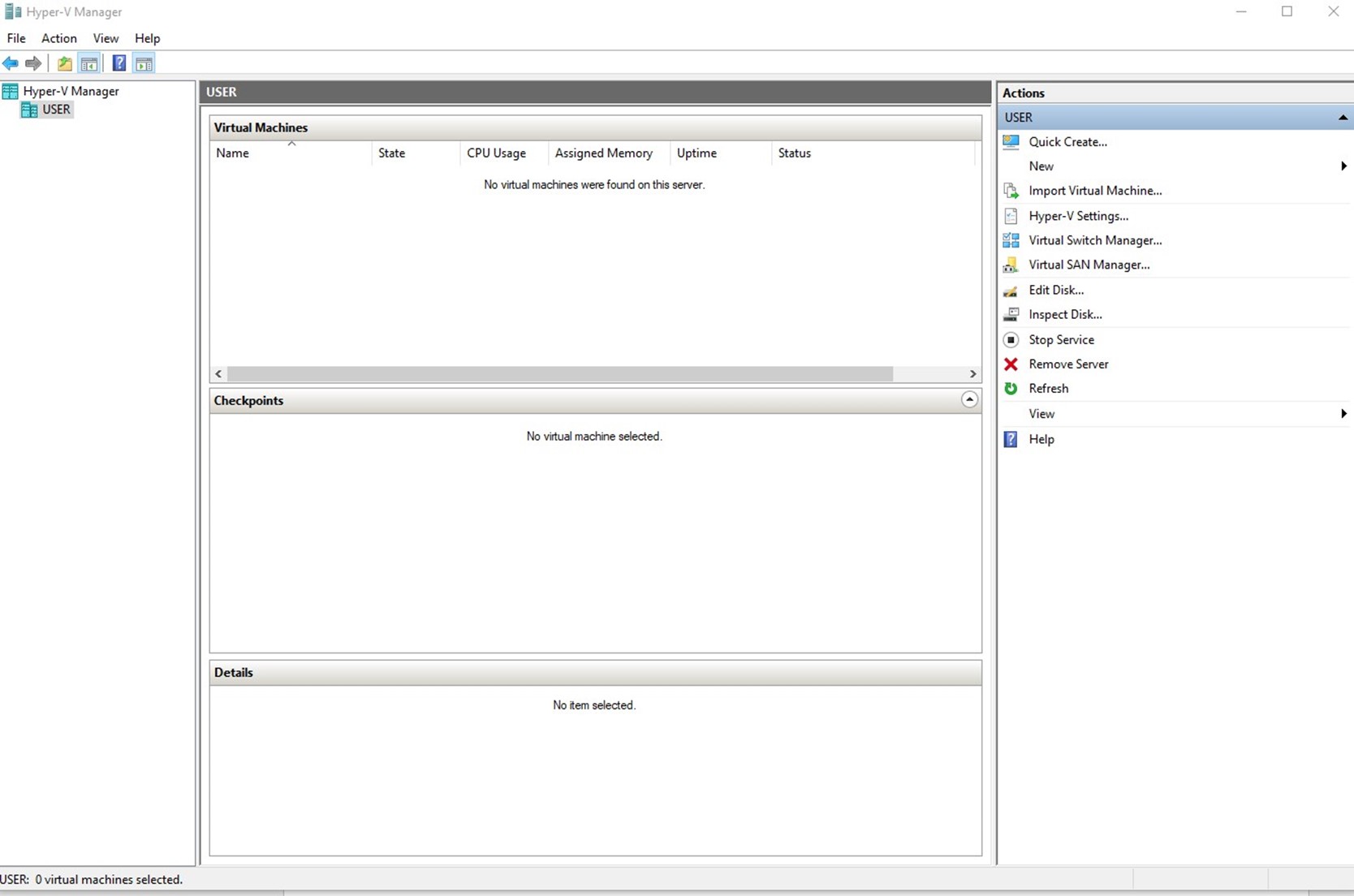Click the right arrow of horizontal scrollbar
1354x896 pixels.
pos(972,374)
